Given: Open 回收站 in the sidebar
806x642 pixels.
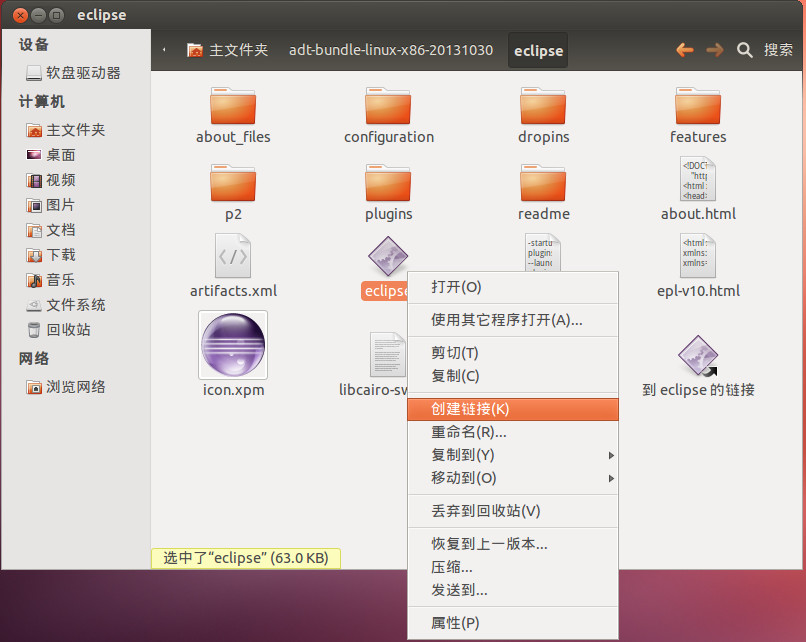Looking at the screenshot, I should (74, 329).
